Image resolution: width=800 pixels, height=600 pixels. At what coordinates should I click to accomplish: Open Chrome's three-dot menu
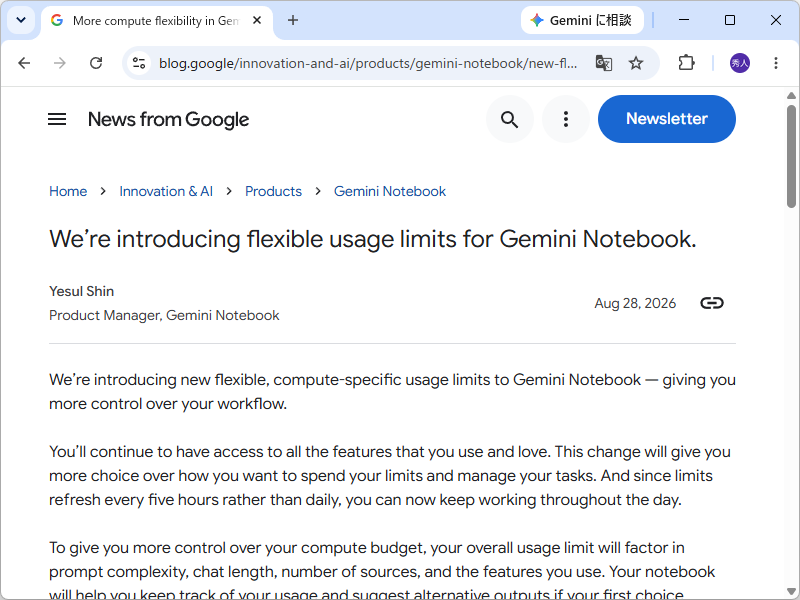coord(776,63)
